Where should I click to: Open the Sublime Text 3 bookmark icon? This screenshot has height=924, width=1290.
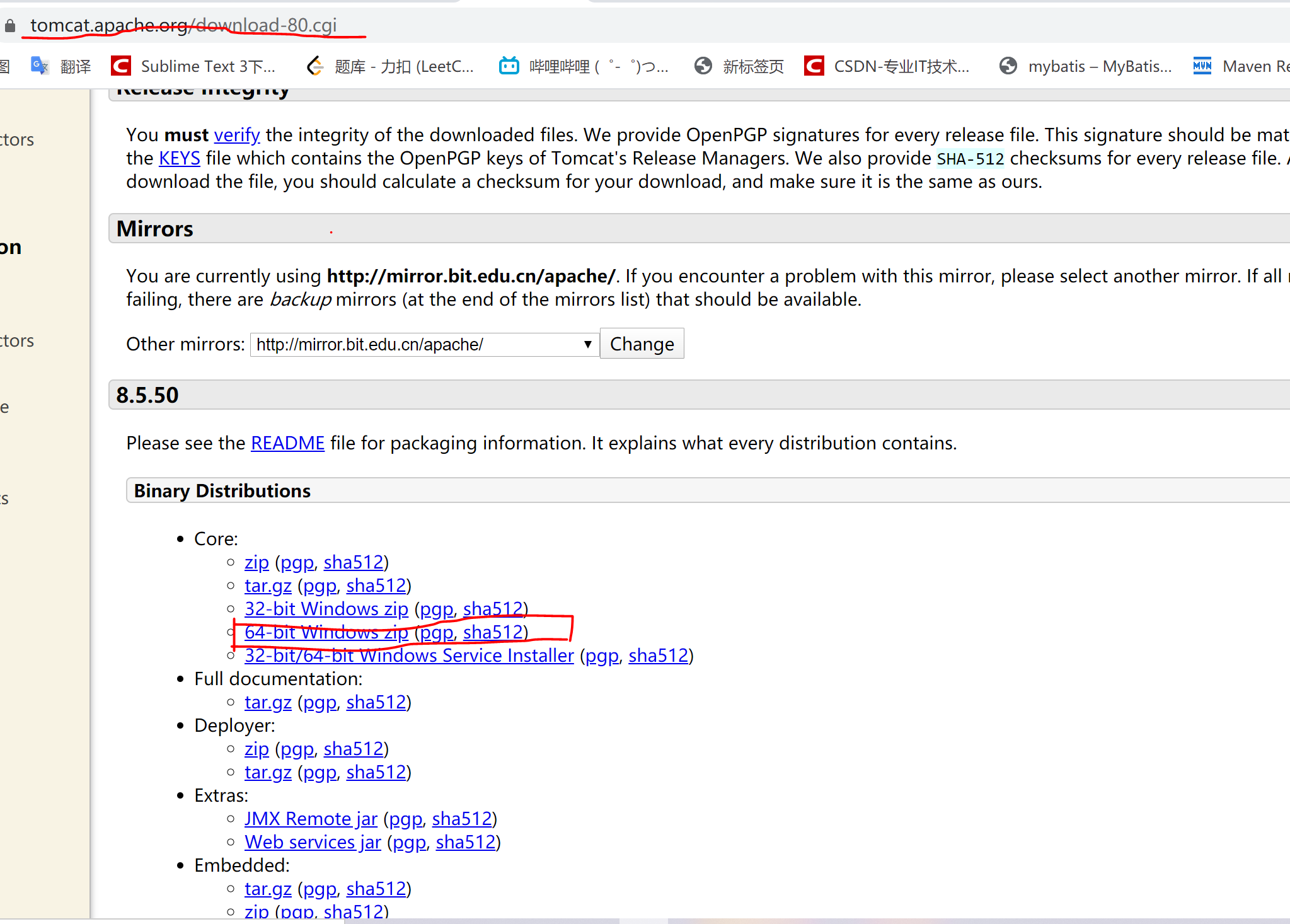pos(120,66)
